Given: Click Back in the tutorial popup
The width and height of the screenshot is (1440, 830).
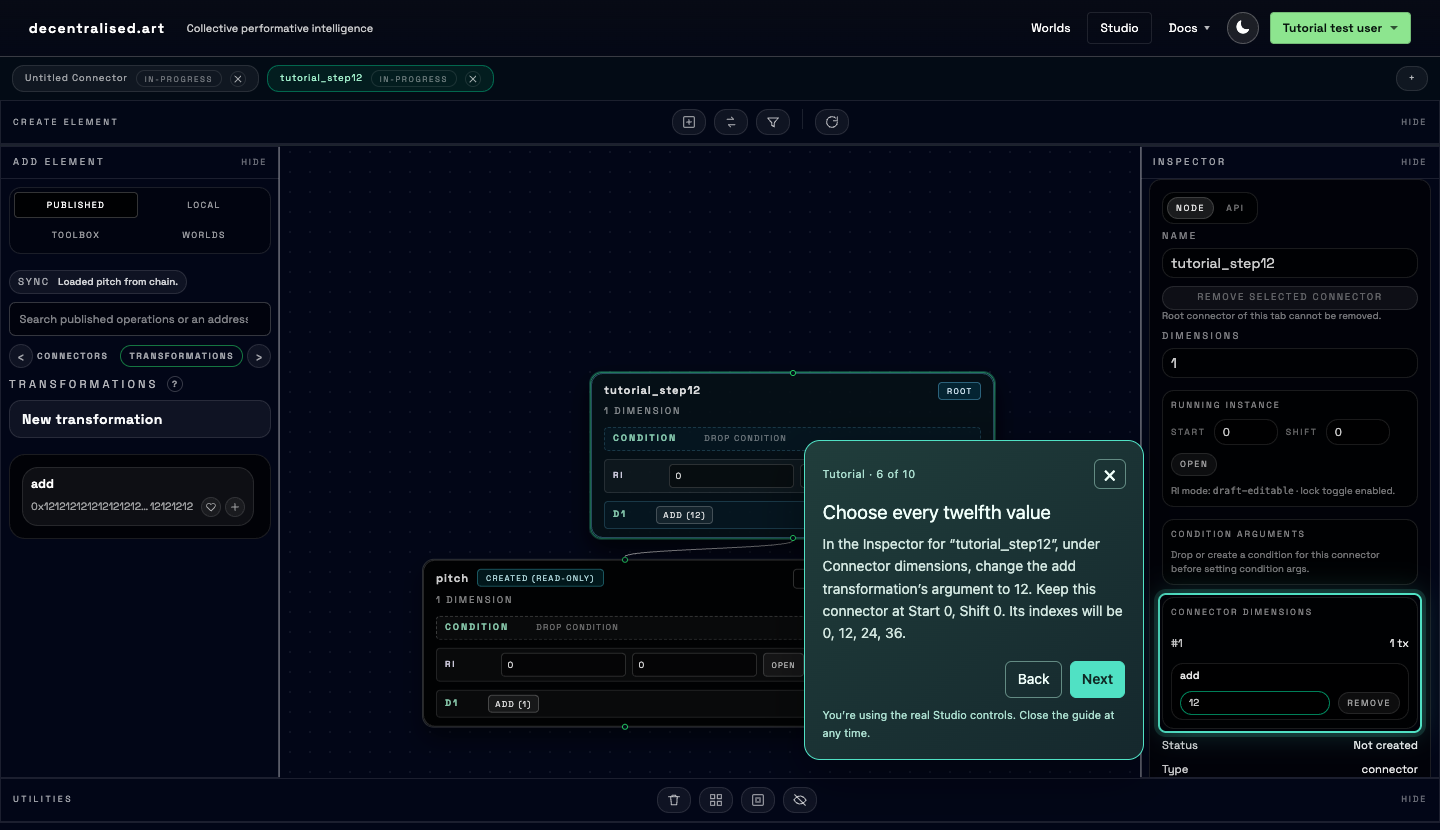Looking at the screenshot, I should (x=1033, y=679).
